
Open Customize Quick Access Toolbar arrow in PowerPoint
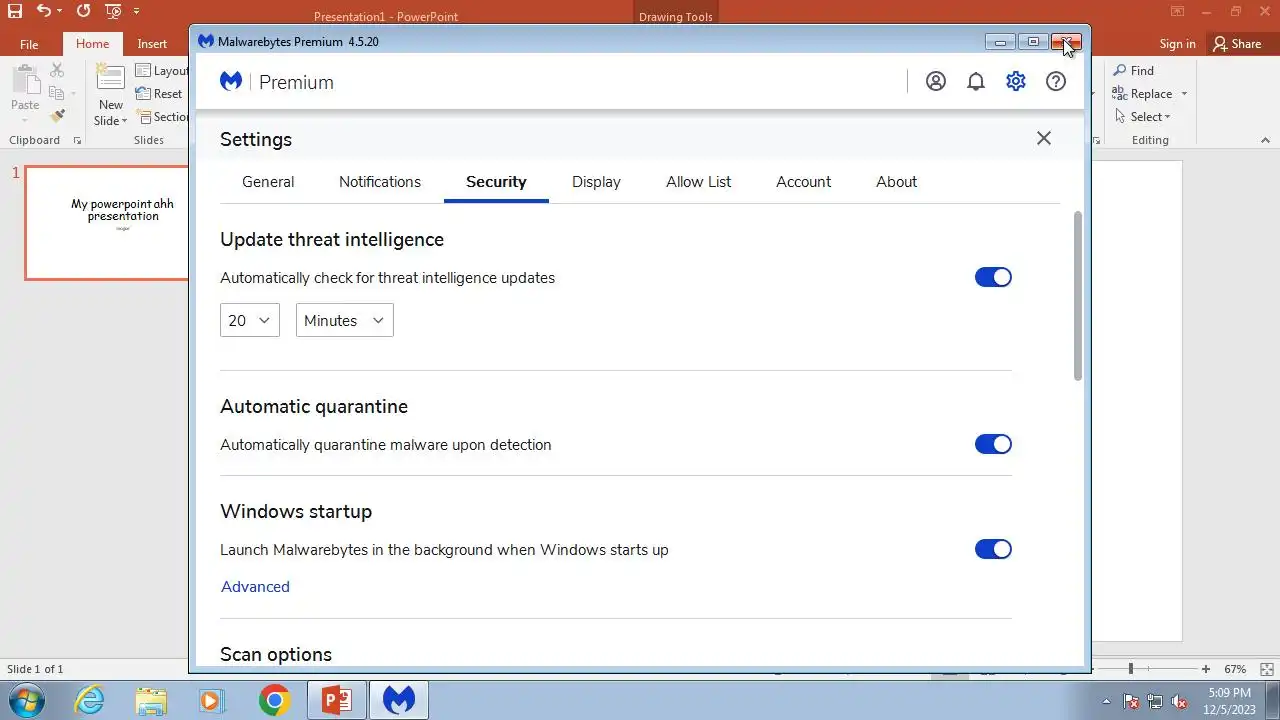tap(137, 12)
